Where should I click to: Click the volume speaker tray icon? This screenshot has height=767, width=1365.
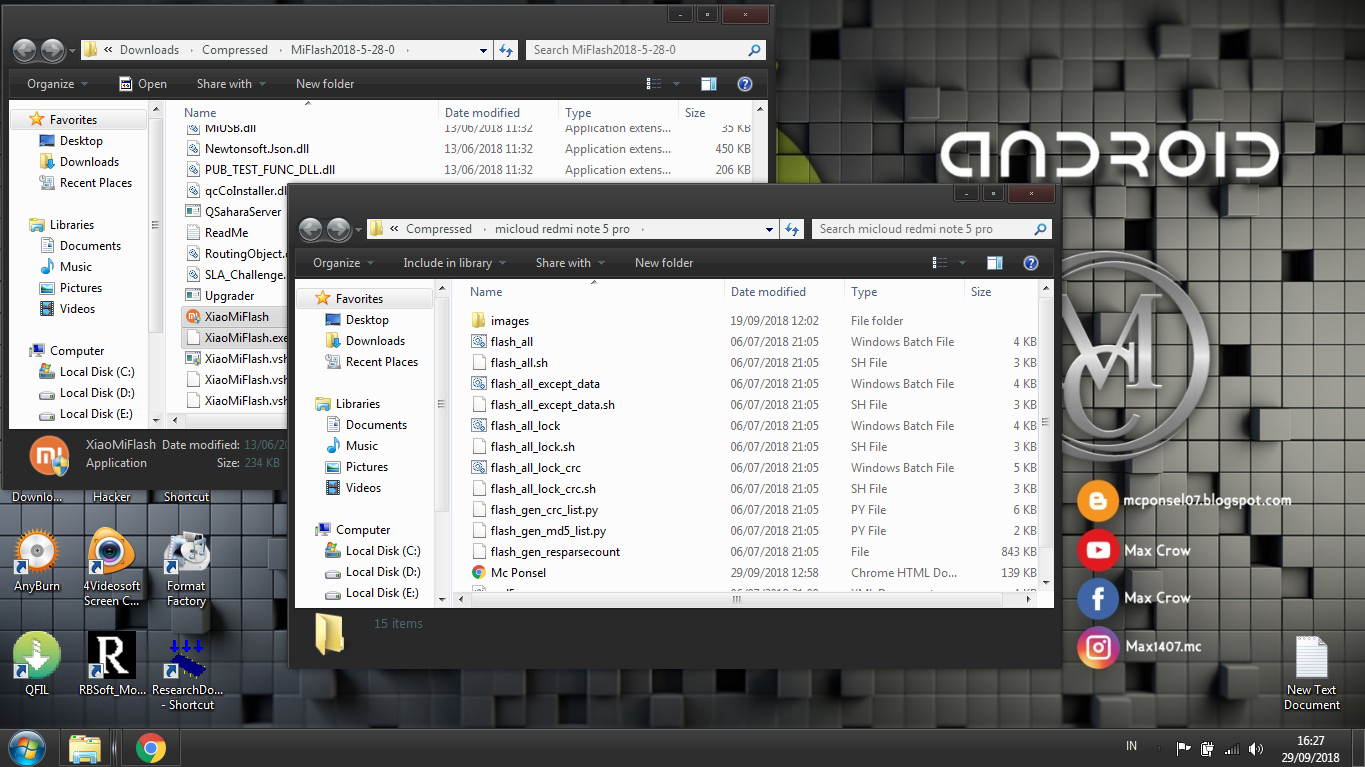[1255, 748]
